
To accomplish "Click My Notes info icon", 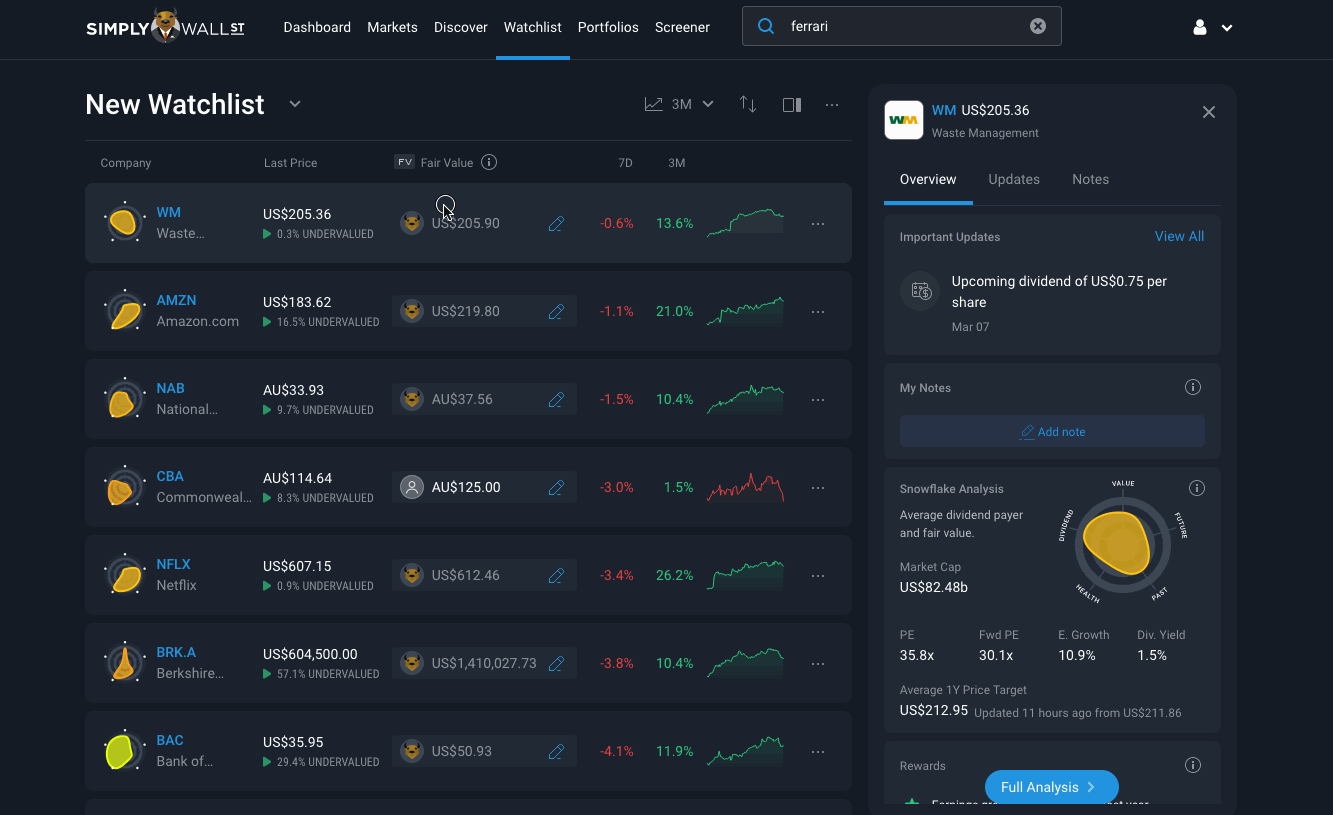I will pyautogui.click(x=1193, y=387).
